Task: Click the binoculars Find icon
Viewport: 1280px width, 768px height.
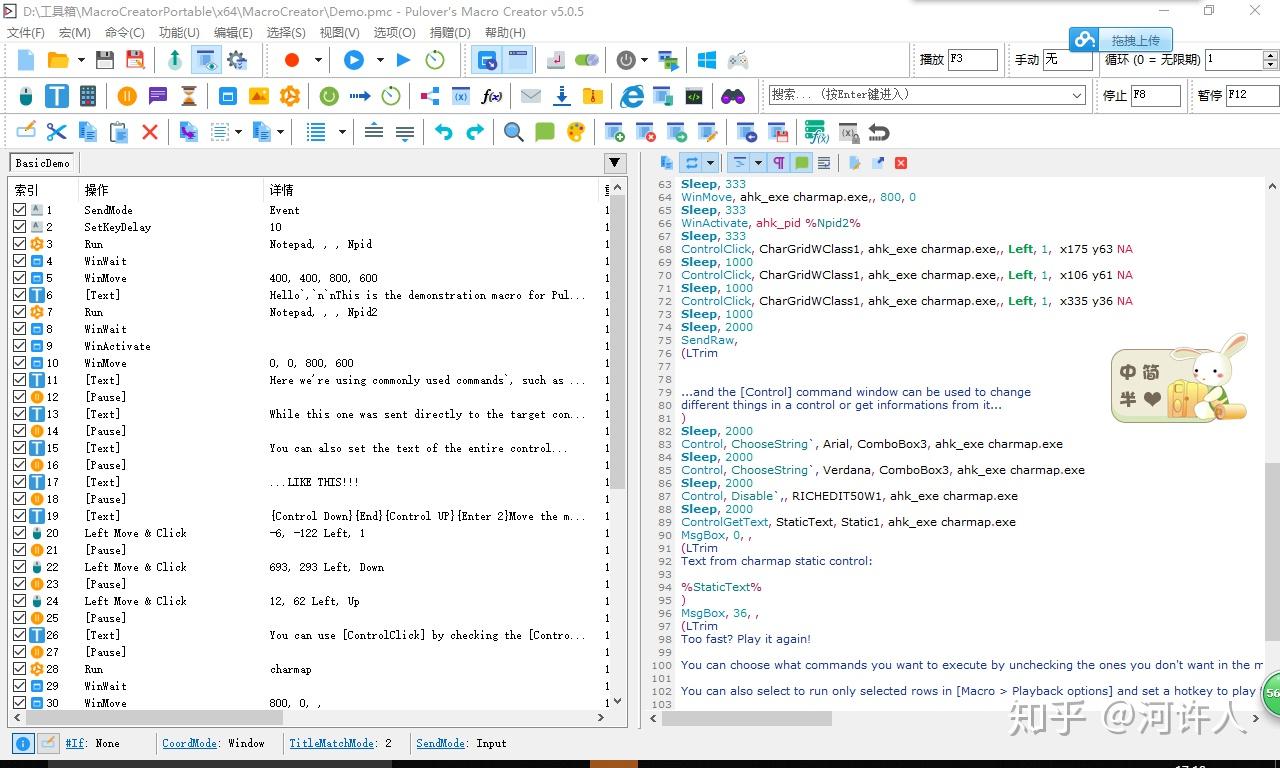Action: tap(733, 96)
